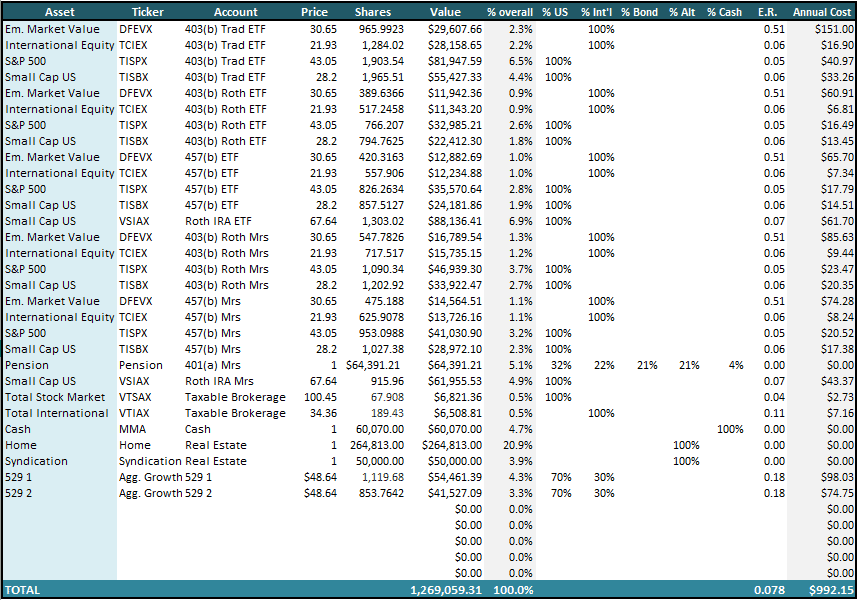Click the Total Stock Market asset cell
Viewport: 859px width, 600px height.
55,397
